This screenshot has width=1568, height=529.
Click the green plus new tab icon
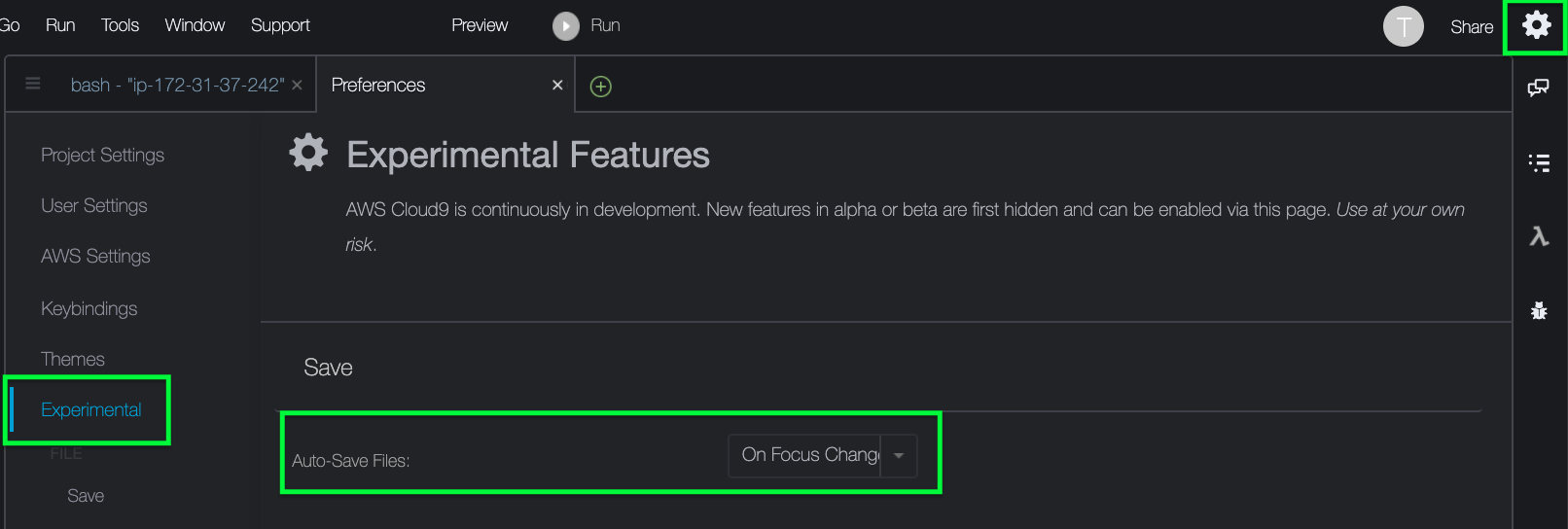click(601, 87)
